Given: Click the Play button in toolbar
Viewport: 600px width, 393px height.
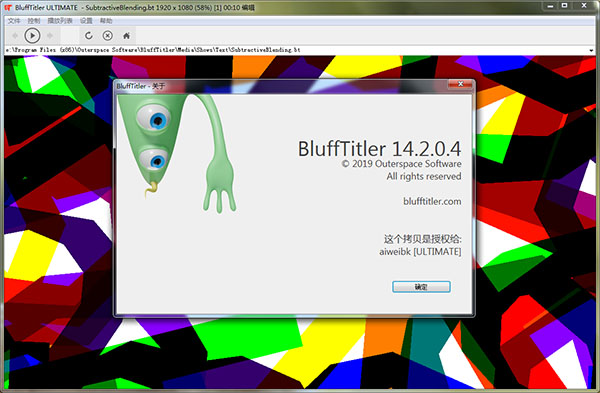Looking at the screenshot, I should 32,36.
